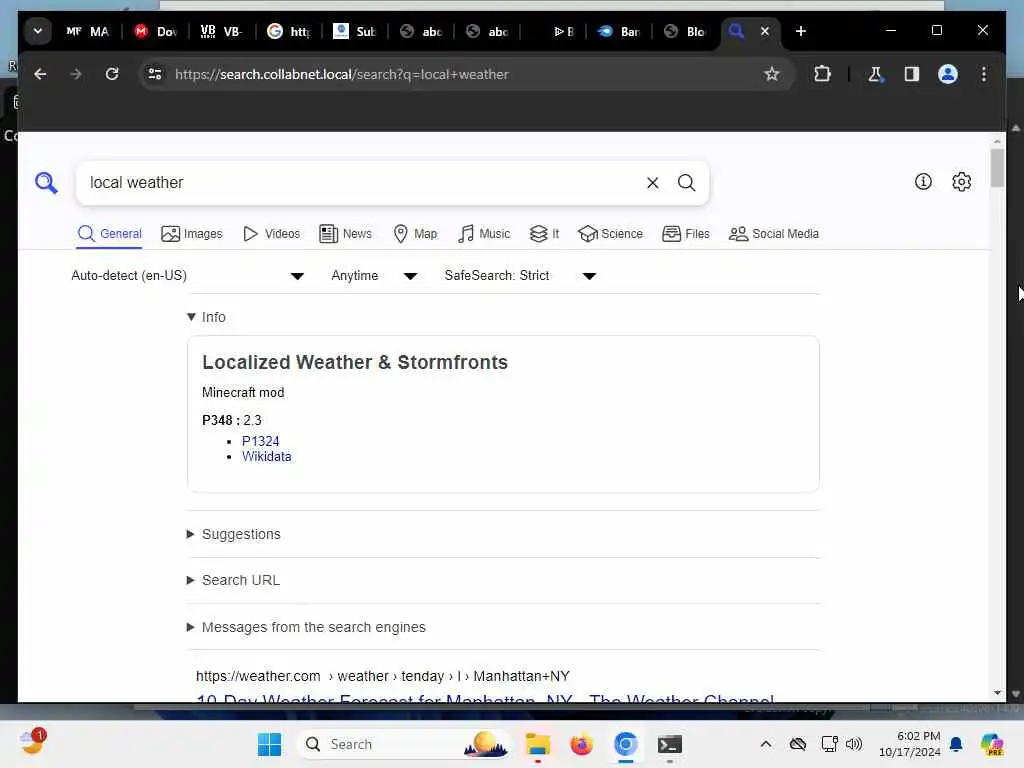Open the Auto-detect (en-US) language dropdown
1024x768 pixels.
(187, 276)
